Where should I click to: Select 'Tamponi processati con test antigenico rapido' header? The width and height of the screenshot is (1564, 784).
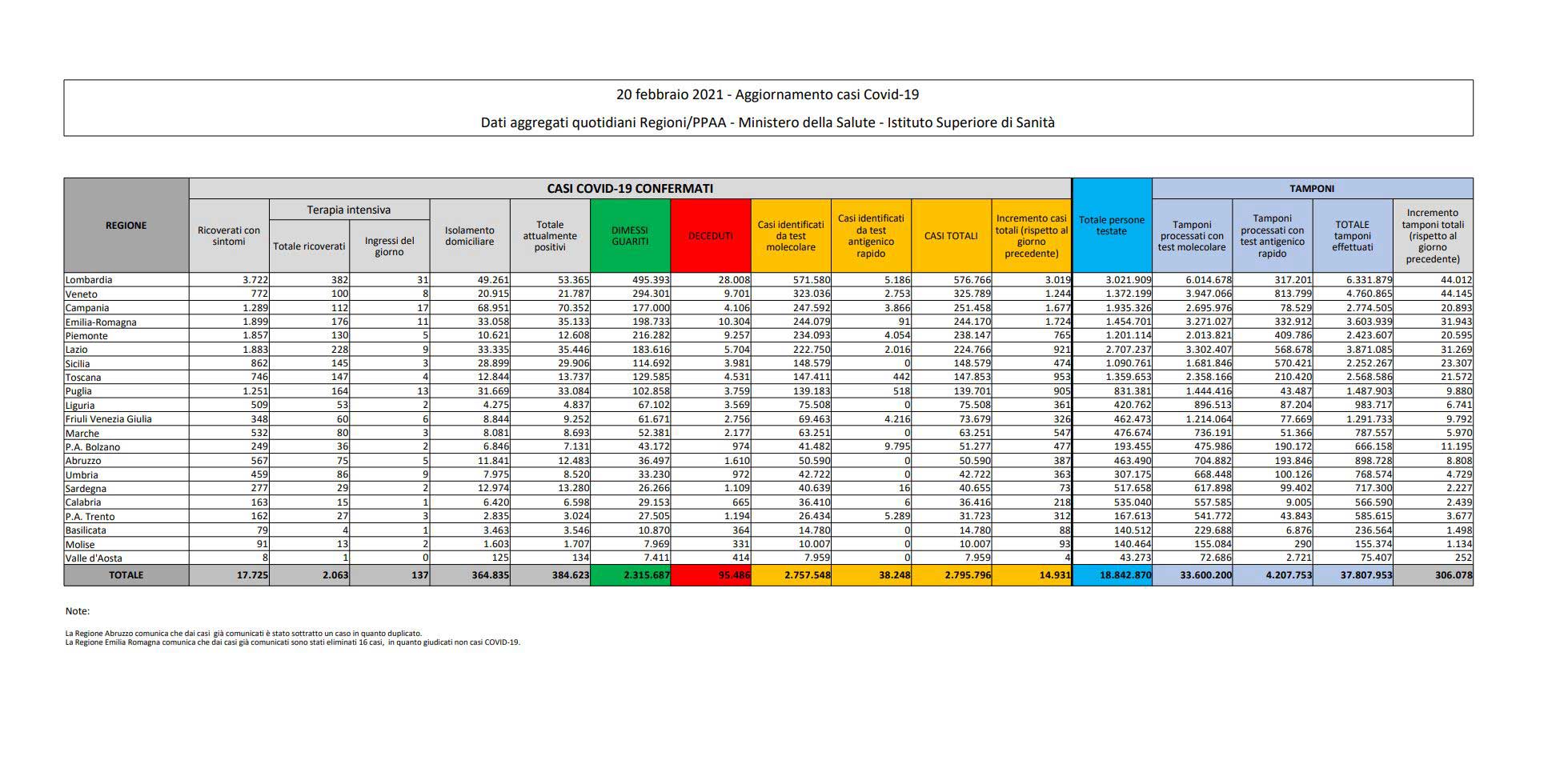pyautogui.click(x=1272, y=236)
